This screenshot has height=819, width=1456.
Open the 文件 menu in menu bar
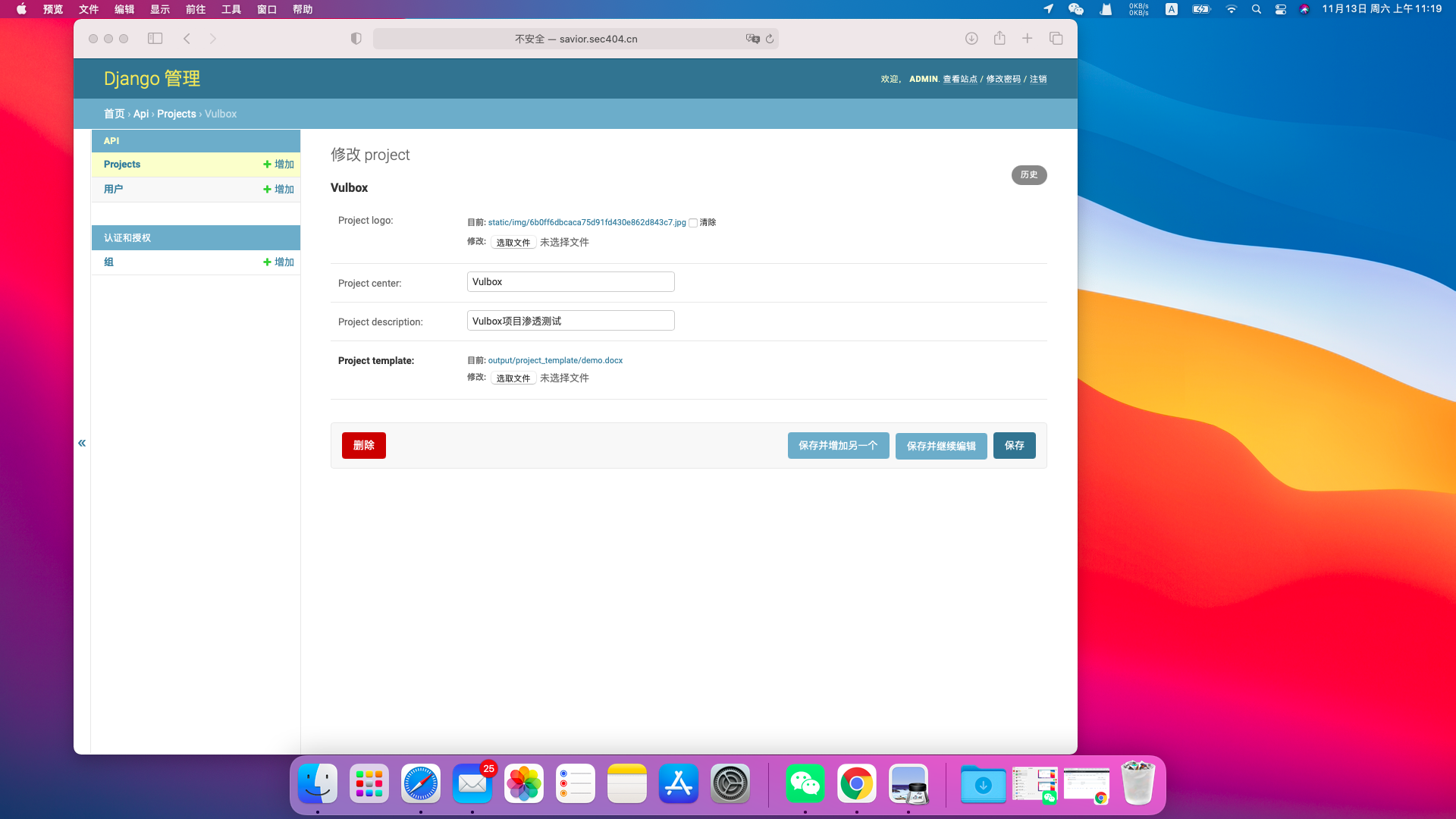coord(89,9)
